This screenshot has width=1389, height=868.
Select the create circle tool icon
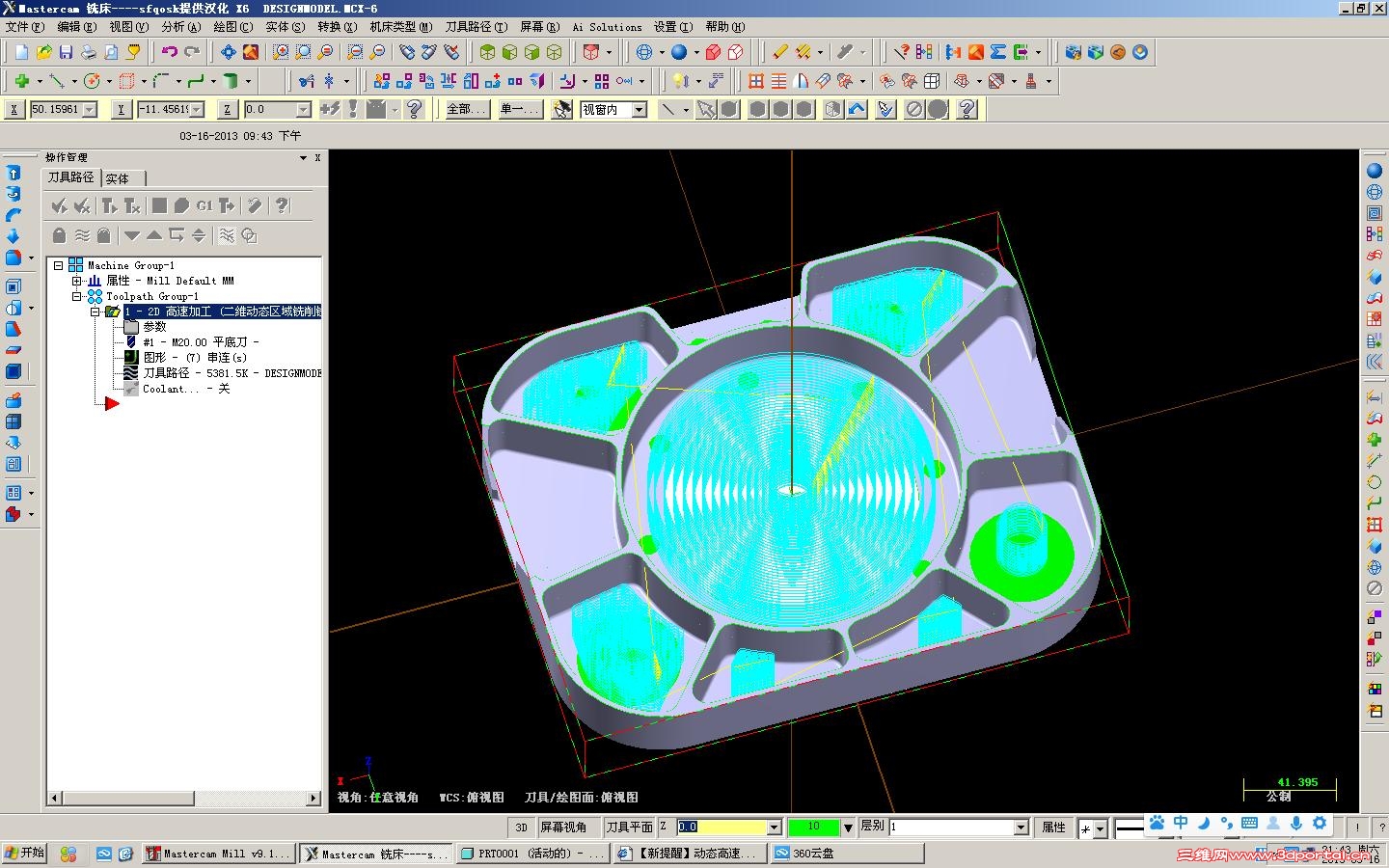pyautogui.click(x=92, y=81)
